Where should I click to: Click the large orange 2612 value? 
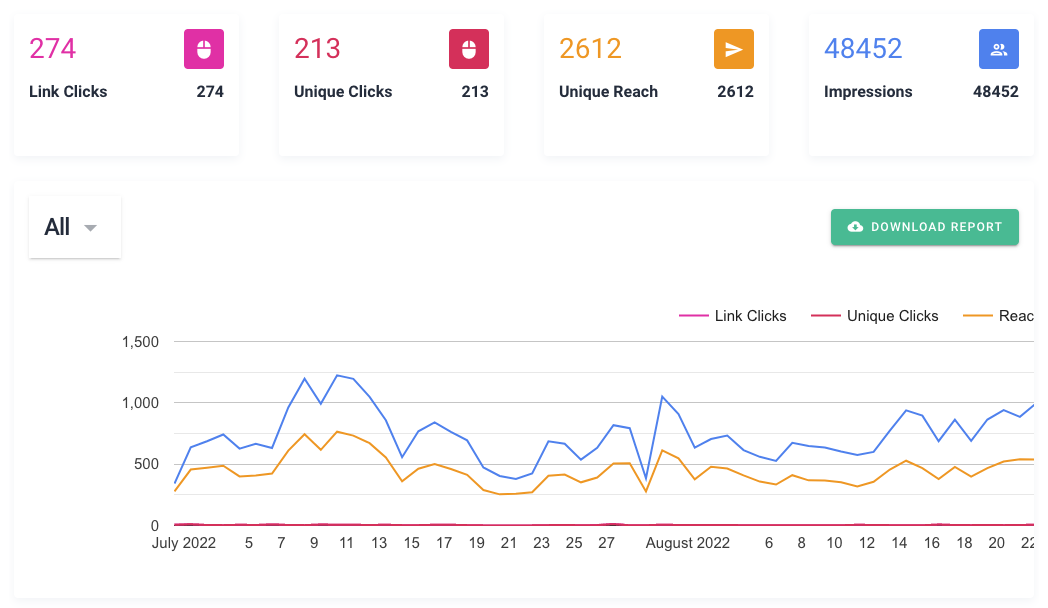[590, 49]
